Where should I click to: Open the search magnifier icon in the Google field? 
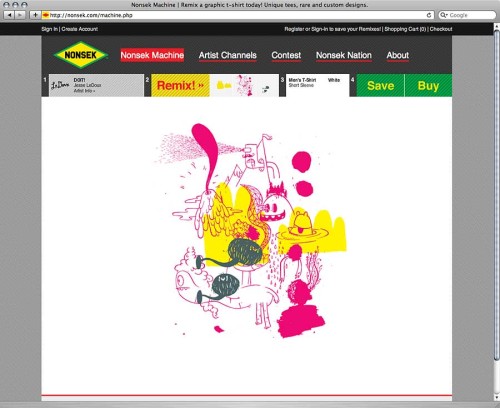[444, 15]
